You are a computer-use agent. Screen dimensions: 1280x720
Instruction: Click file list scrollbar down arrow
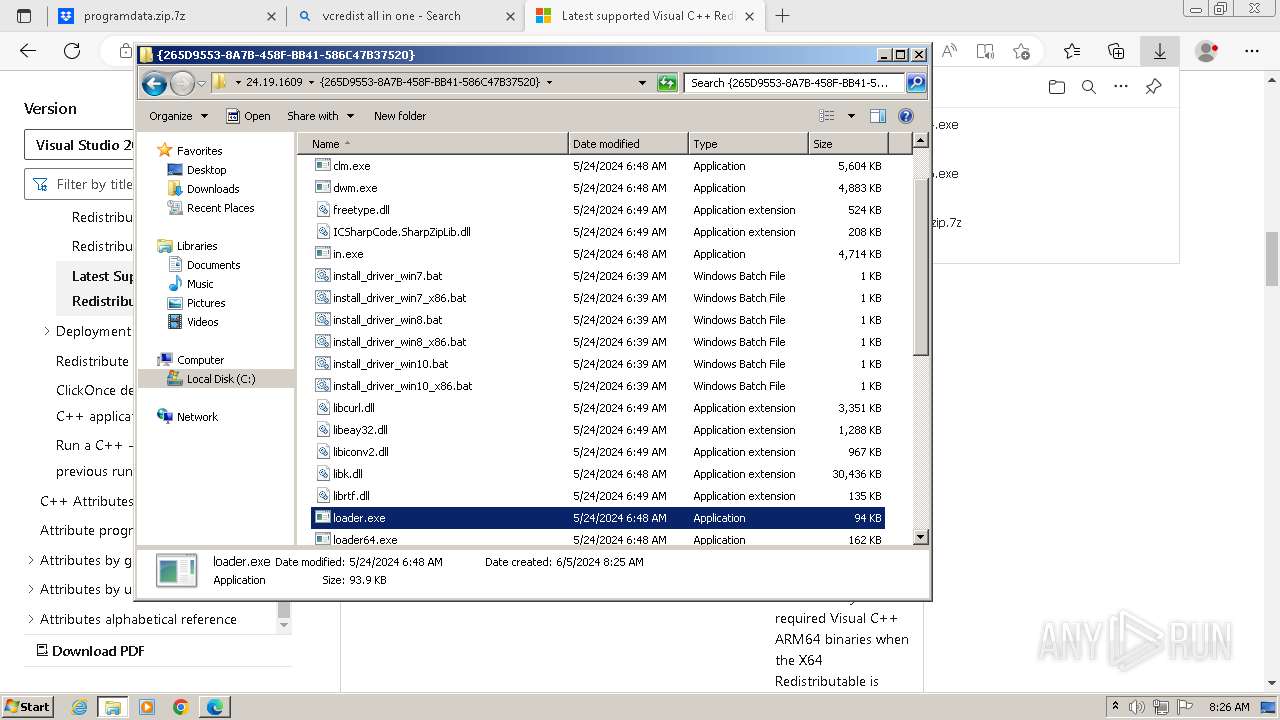[921, 537]
